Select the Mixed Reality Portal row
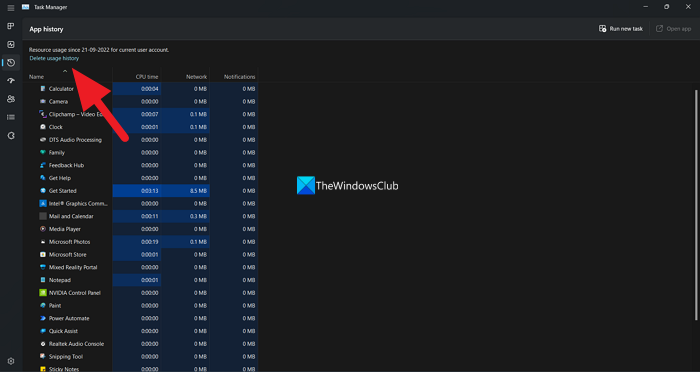 pyautogui.click(x=142, y=268)
